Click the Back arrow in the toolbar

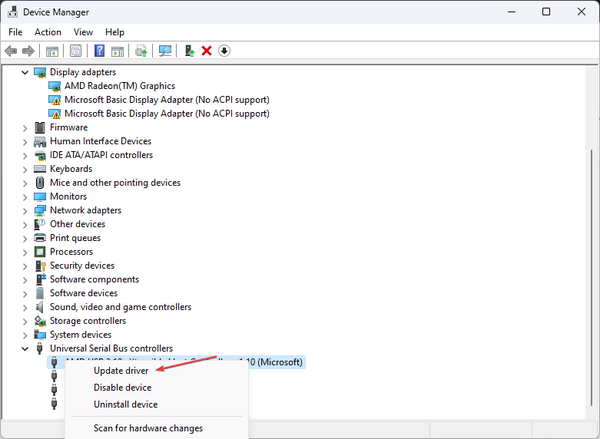(x=11, y=51)
